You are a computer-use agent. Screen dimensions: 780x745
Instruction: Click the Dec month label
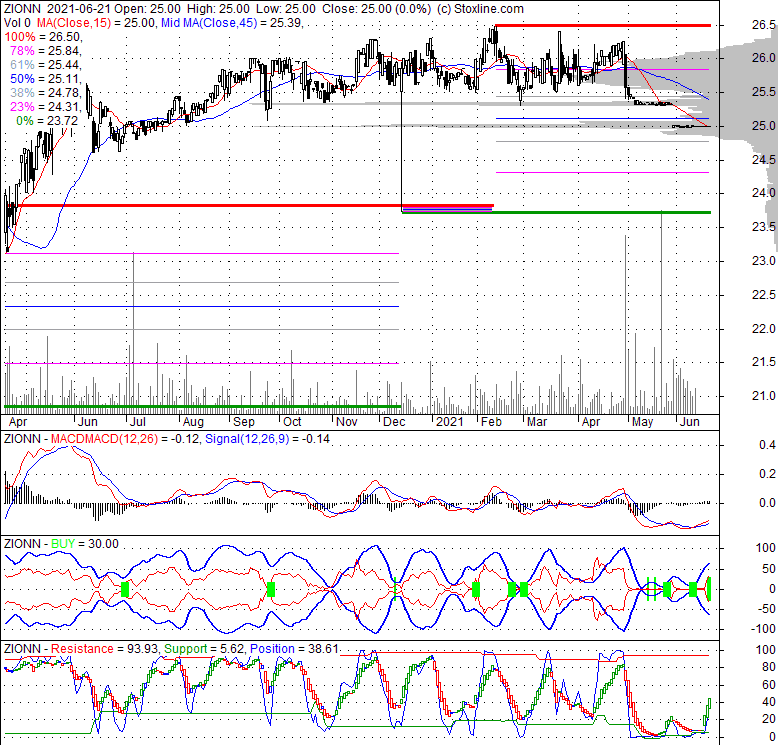pyautogui.click(x=394, y=422)
